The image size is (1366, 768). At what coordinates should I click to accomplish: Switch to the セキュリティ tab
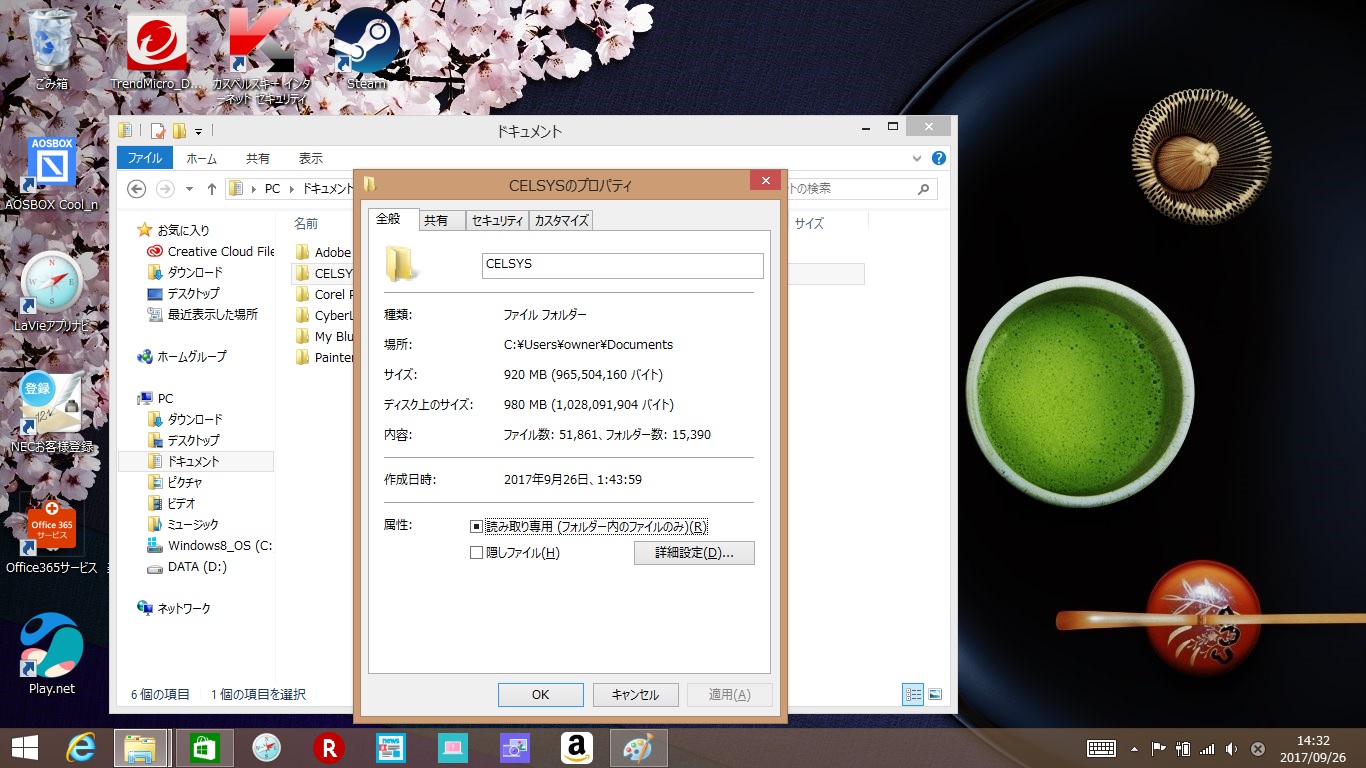[497, 221]
